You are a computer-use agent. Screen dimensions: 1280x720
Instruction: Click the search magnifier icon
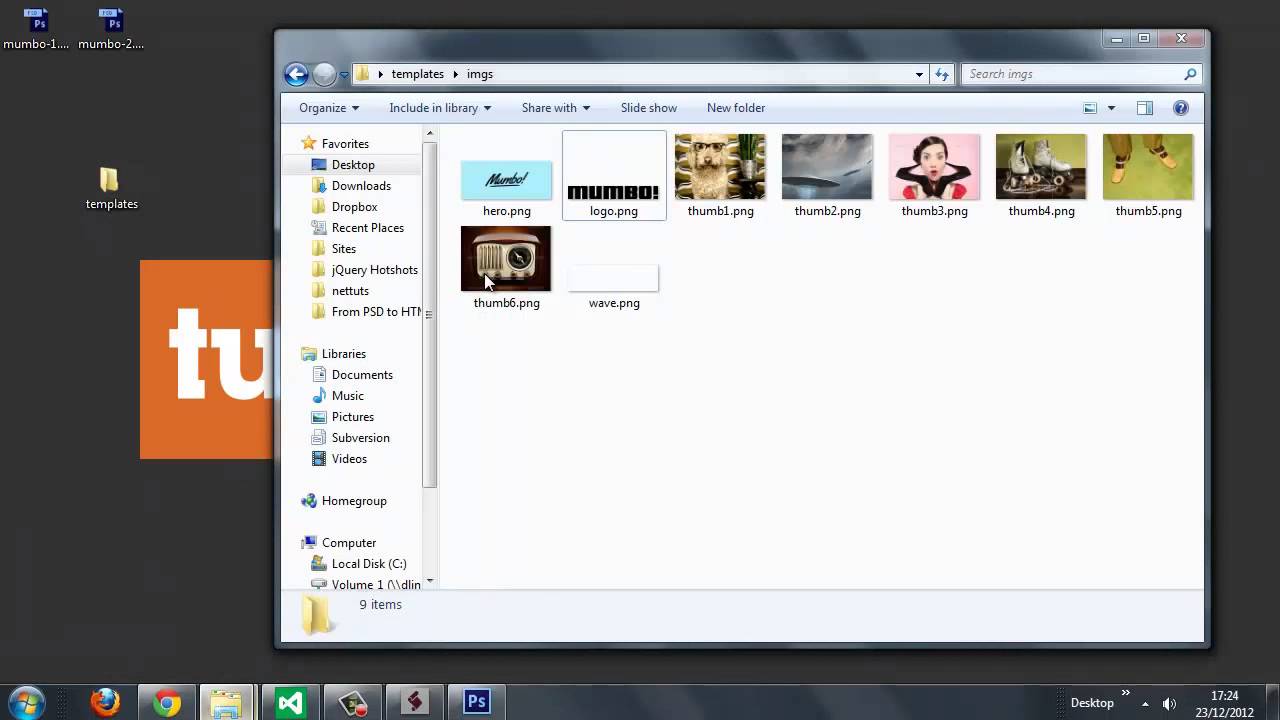tap(1190, 74)
